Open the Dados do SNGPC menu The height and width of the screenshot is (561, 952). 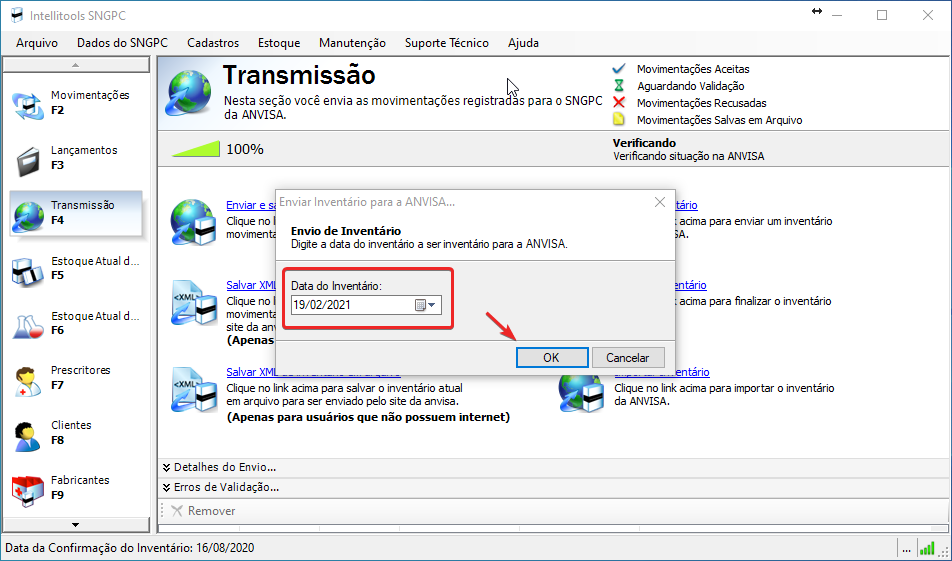[122, 42]
